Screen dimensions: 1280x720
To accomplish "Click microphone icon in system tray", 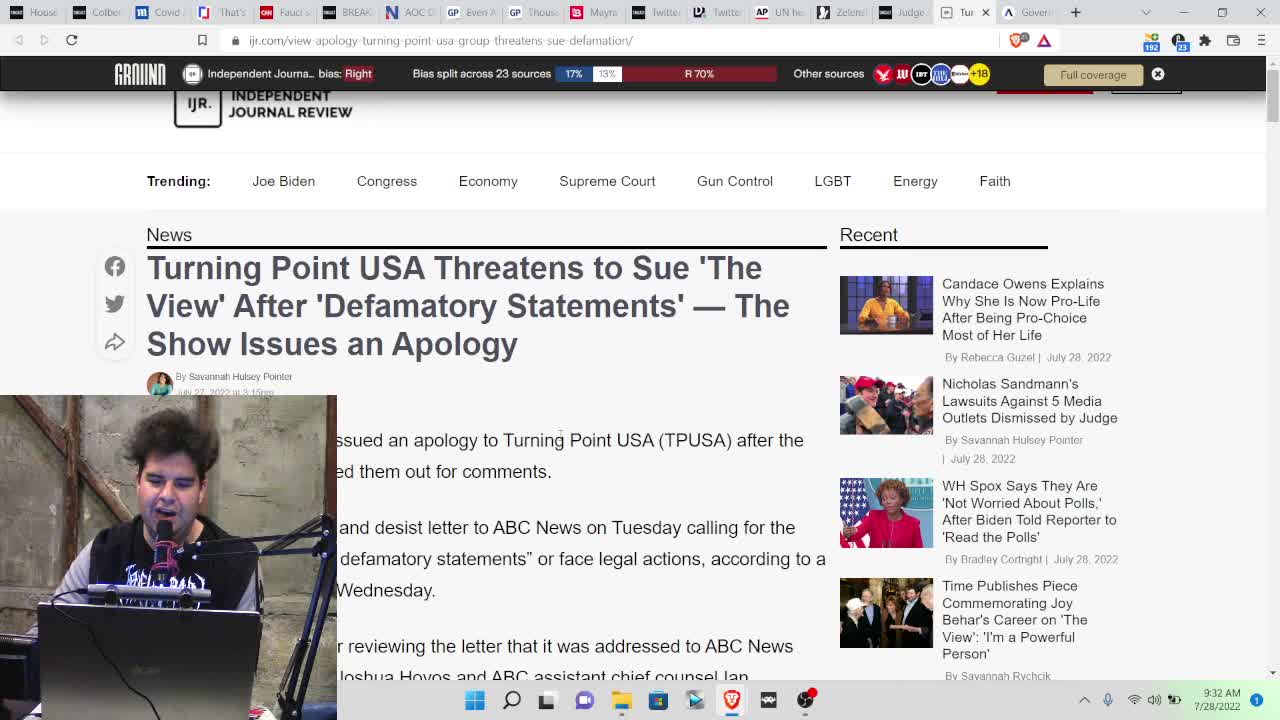I will tap(1108, 700).
